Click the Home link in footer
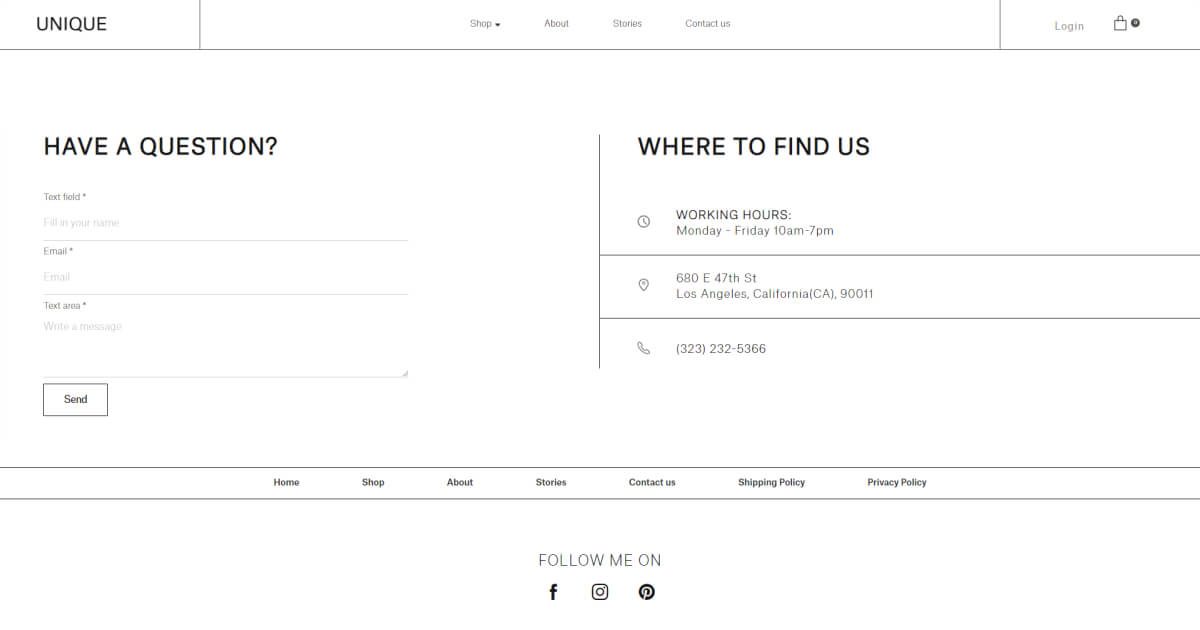The width and height of the screenshot is (1200, 630). tap(286, 483)
